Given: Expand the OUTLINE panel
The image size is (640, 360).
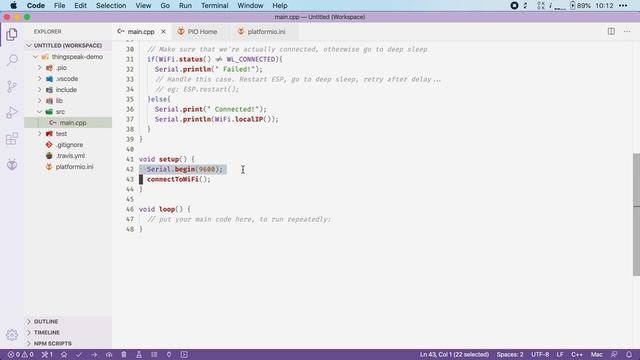Looking at the screenshot, I should (68, 322).
